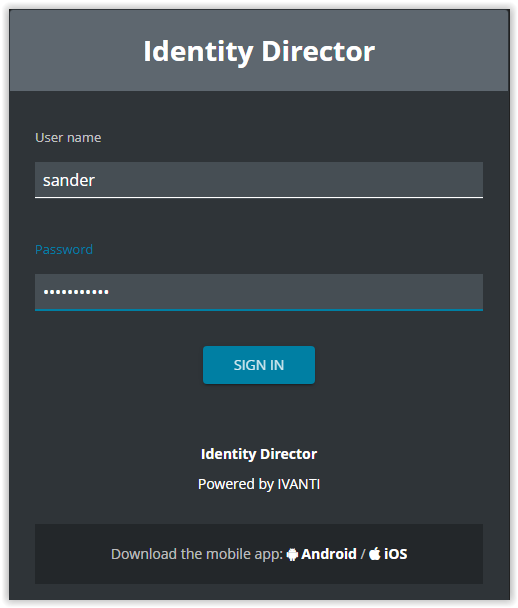Click the Android robot icon
This screenshot has height=608, width=518.
click(292, 554)
